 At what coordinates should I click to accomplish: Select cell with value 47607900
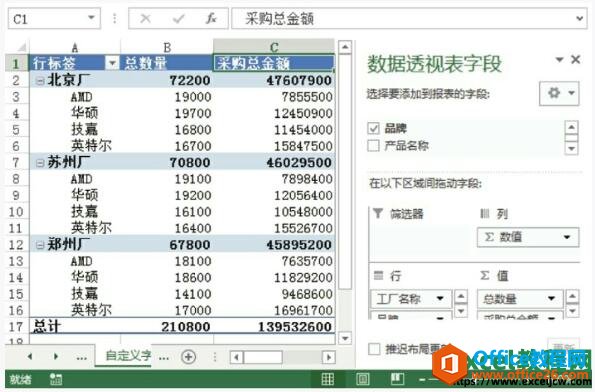coord(274,80)
